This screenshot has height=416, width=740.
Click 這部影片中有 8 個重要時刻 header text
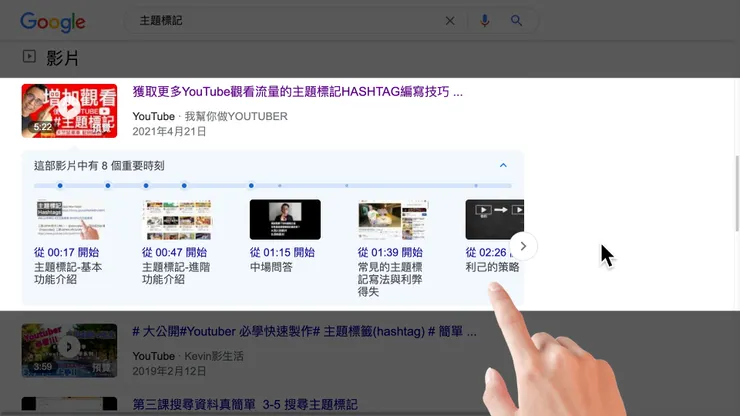pyautogui.click(x=99, y=166)
